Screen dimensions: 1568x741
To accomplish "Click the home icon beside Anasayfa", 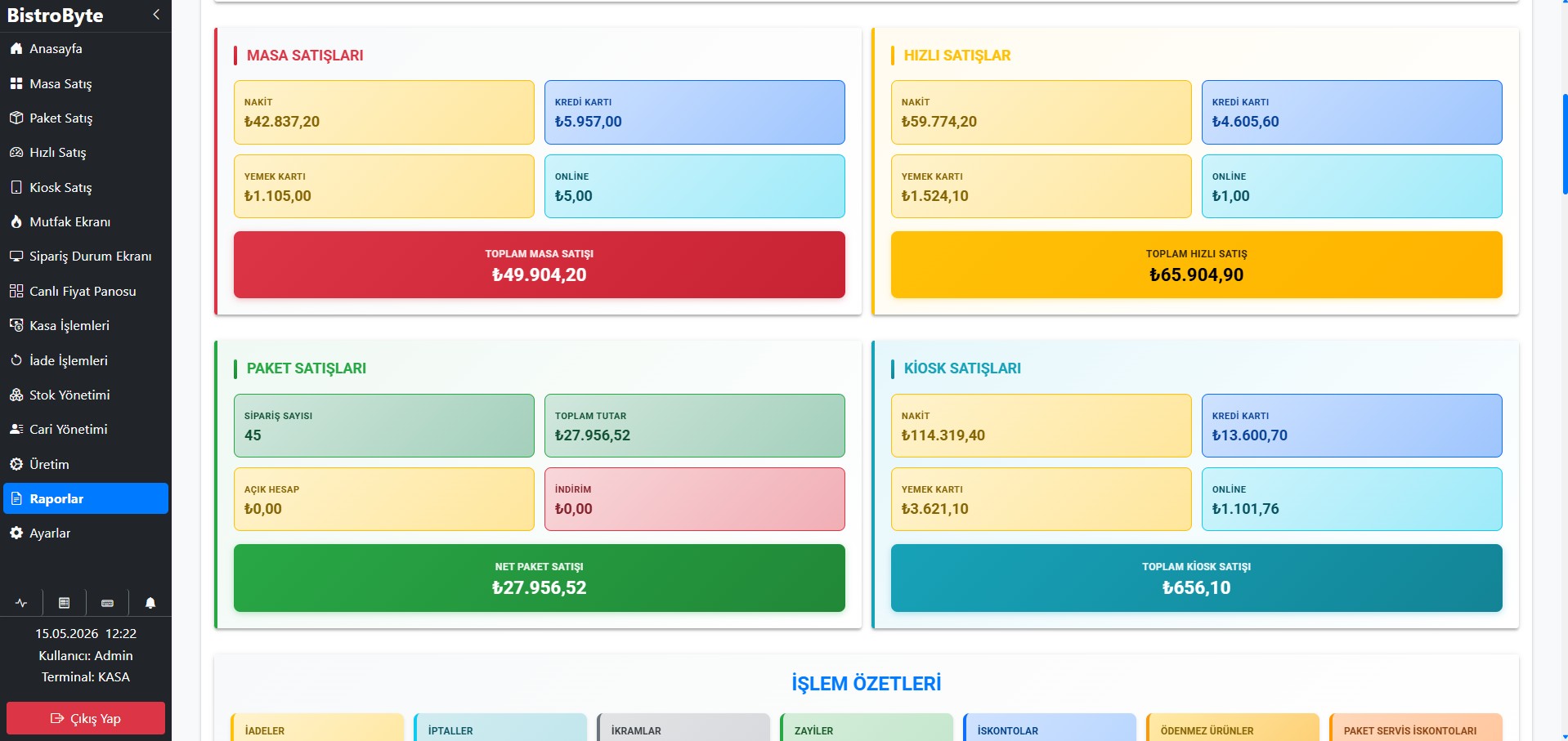I will 16,48.
